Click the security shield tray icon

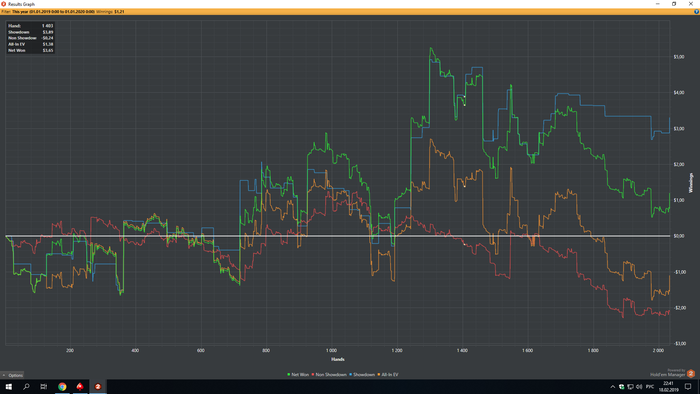point(621,386)
